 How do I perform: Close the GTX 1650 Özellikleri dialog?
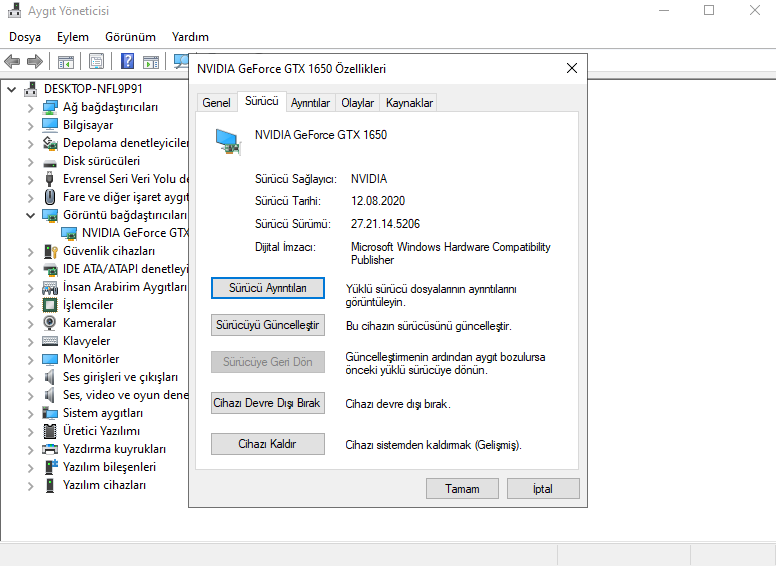coord(572,68)
